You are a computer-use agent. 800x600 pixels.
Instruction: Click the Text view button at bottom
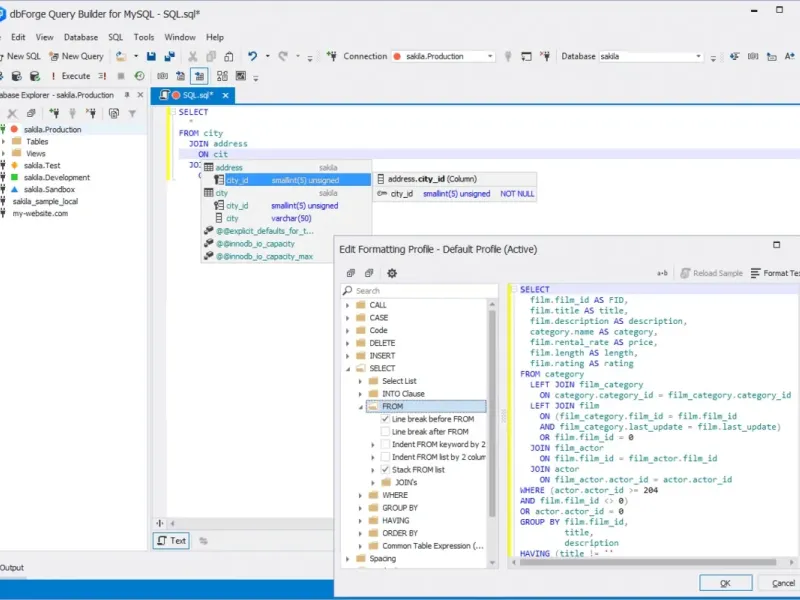pyautogui.click(x=171, y=541)
